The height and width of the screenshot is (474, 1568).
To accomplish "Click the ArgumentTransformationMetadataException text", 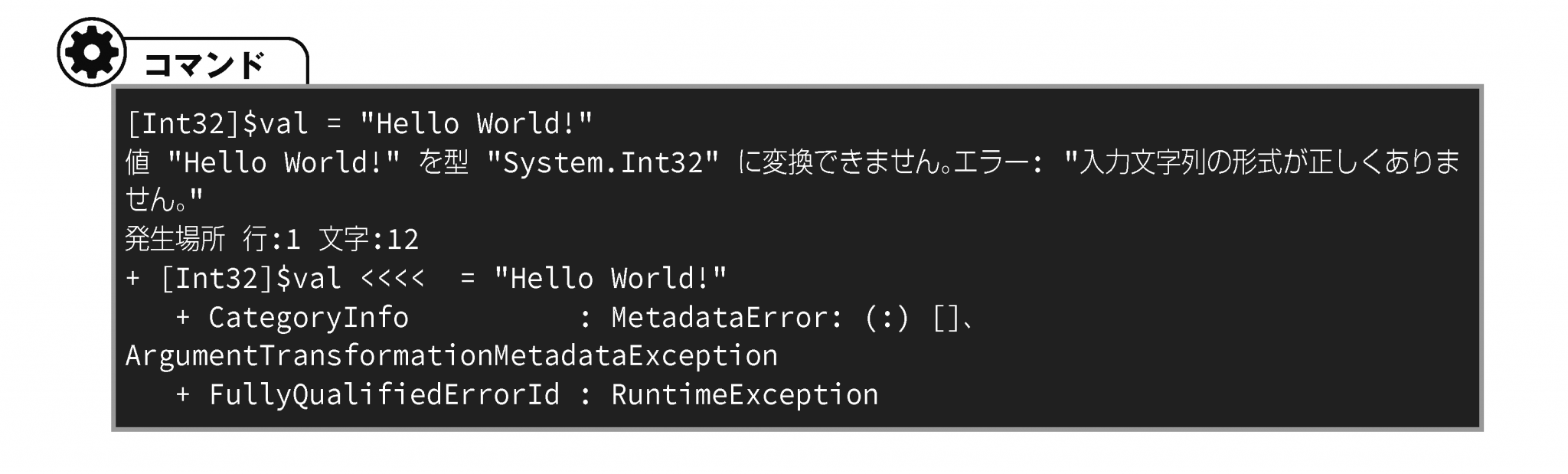I will tap(451, 355).
